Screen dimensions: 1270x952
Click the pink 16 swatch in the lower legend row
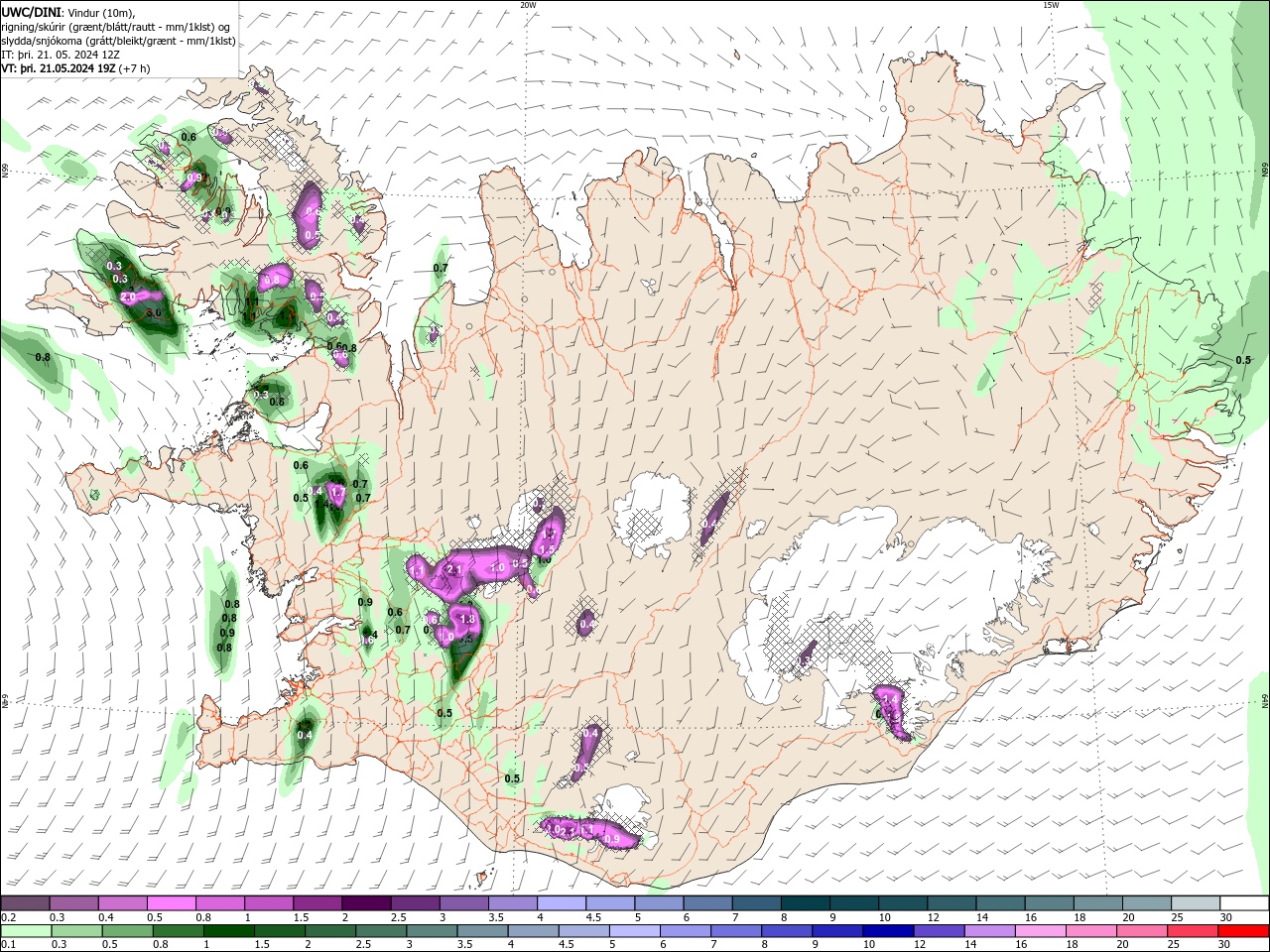click(x=1040, y=930)
